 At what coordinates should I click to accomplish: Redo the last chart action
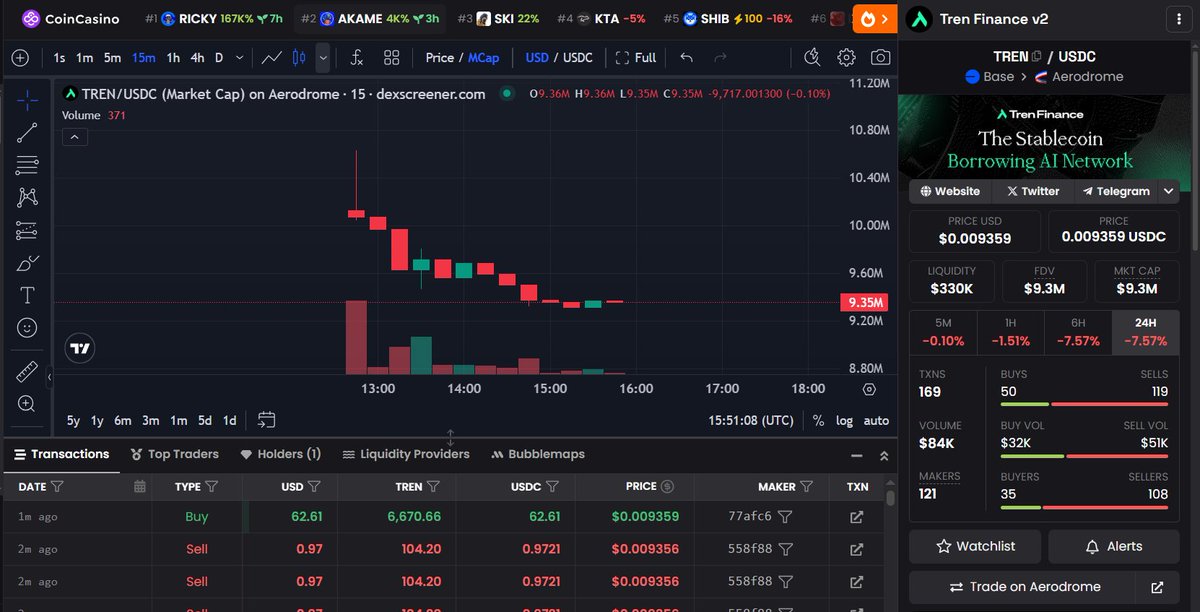pyautogui.click(x=720, y=58)
